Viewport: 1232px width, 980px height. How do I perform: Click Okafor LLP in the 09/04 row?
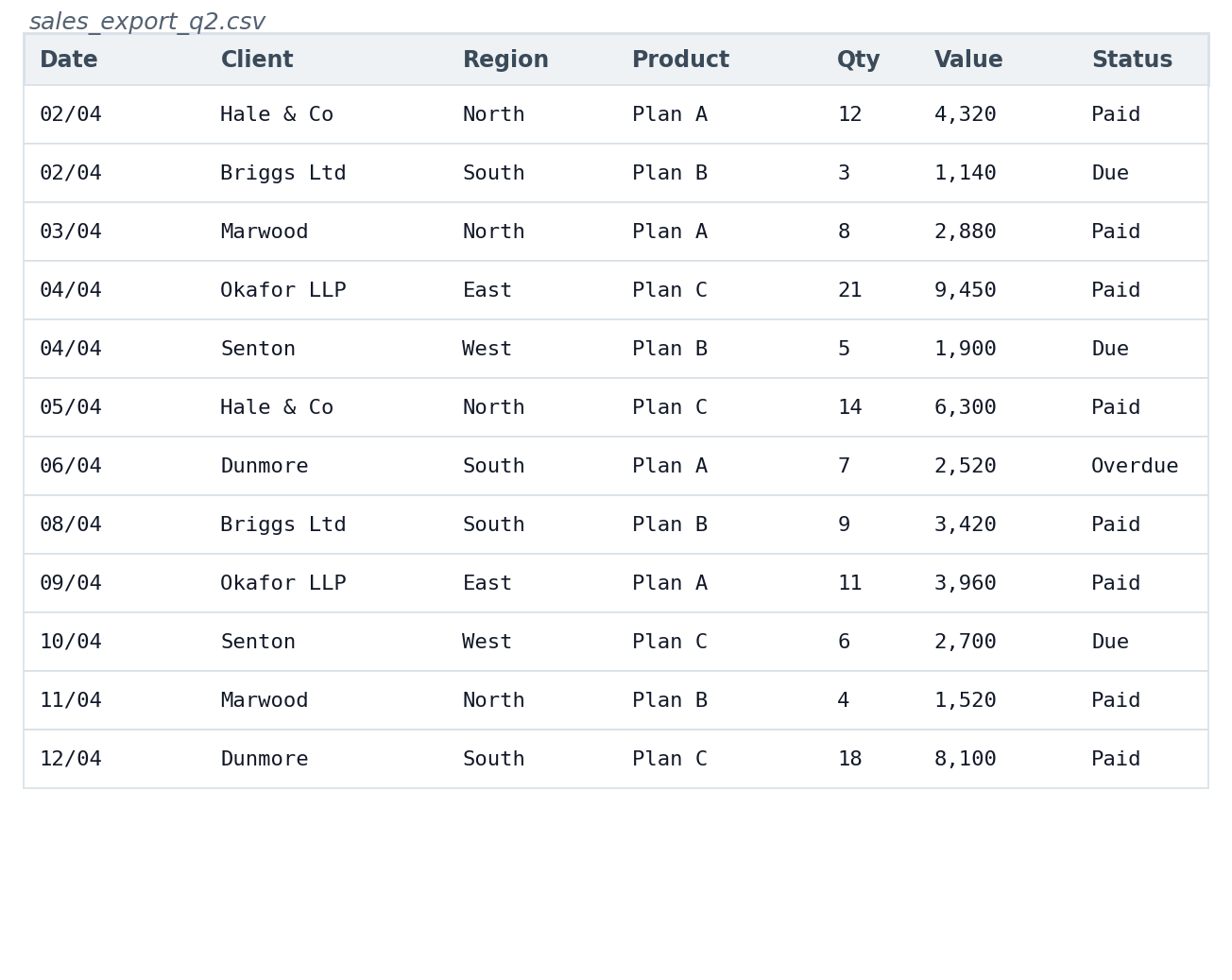click(x=283, y=584)
